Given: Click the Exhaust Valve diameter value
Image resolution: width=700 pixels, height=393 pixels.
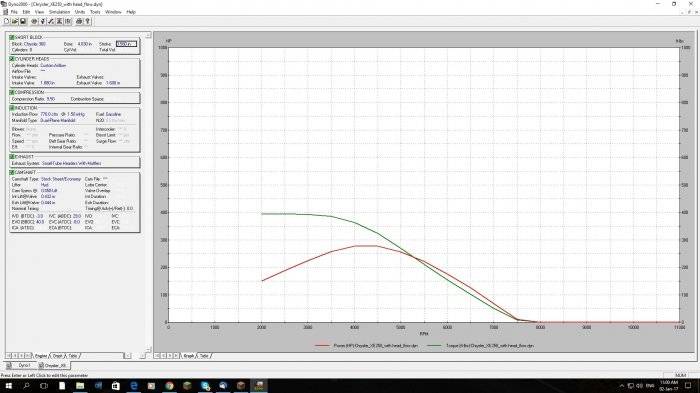Looking at the screenshot, I should 112,83.
